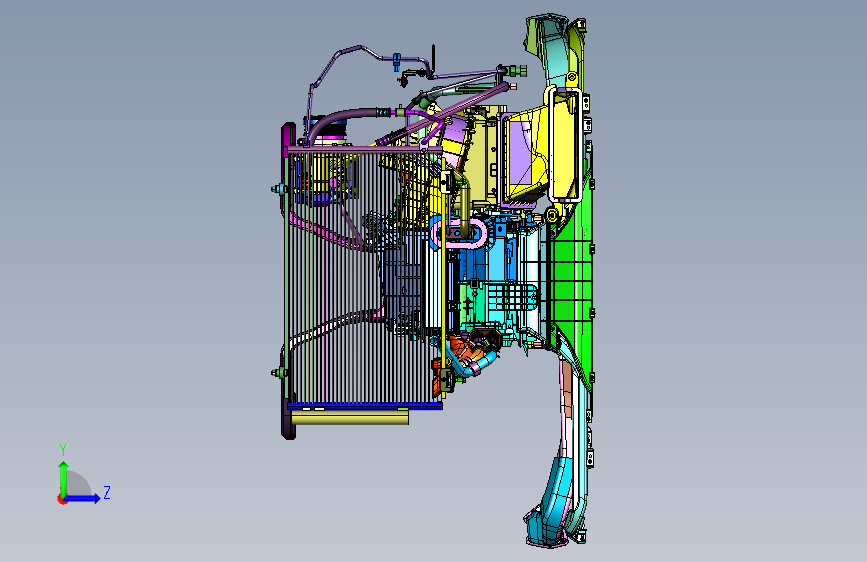
Task: Click the blue Z axis arrow of the triad
Action: pyautogui.click(x=83, y=498)
